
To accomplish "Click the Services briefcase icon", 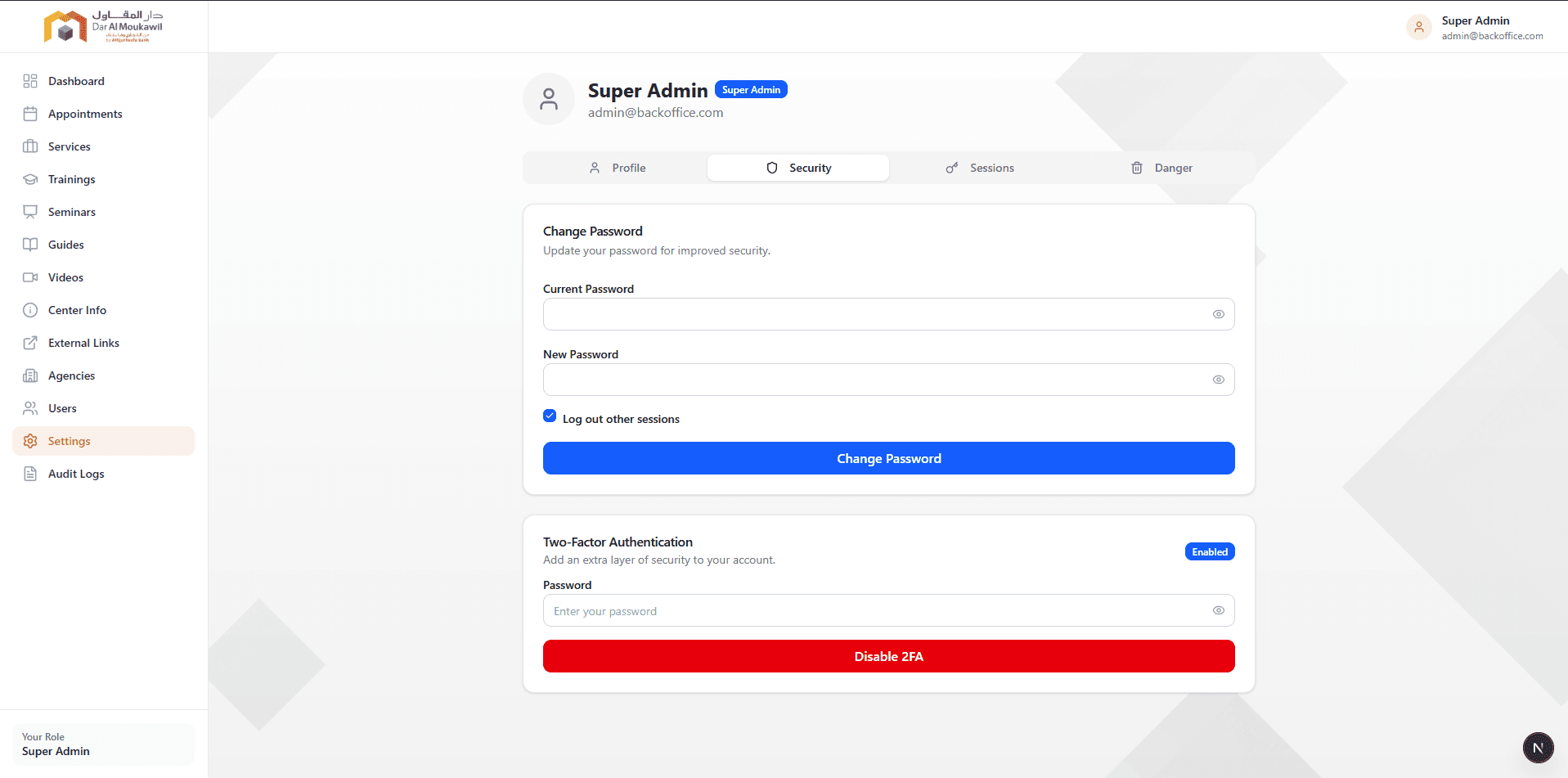I will point(30,146).
